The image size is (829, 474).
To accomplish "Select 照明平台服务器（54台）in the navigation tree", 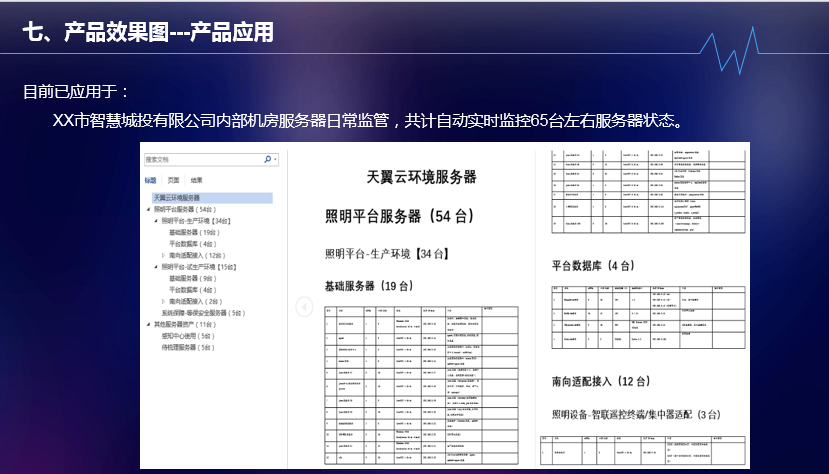I will pyautogui.click(x=185, y=209).
